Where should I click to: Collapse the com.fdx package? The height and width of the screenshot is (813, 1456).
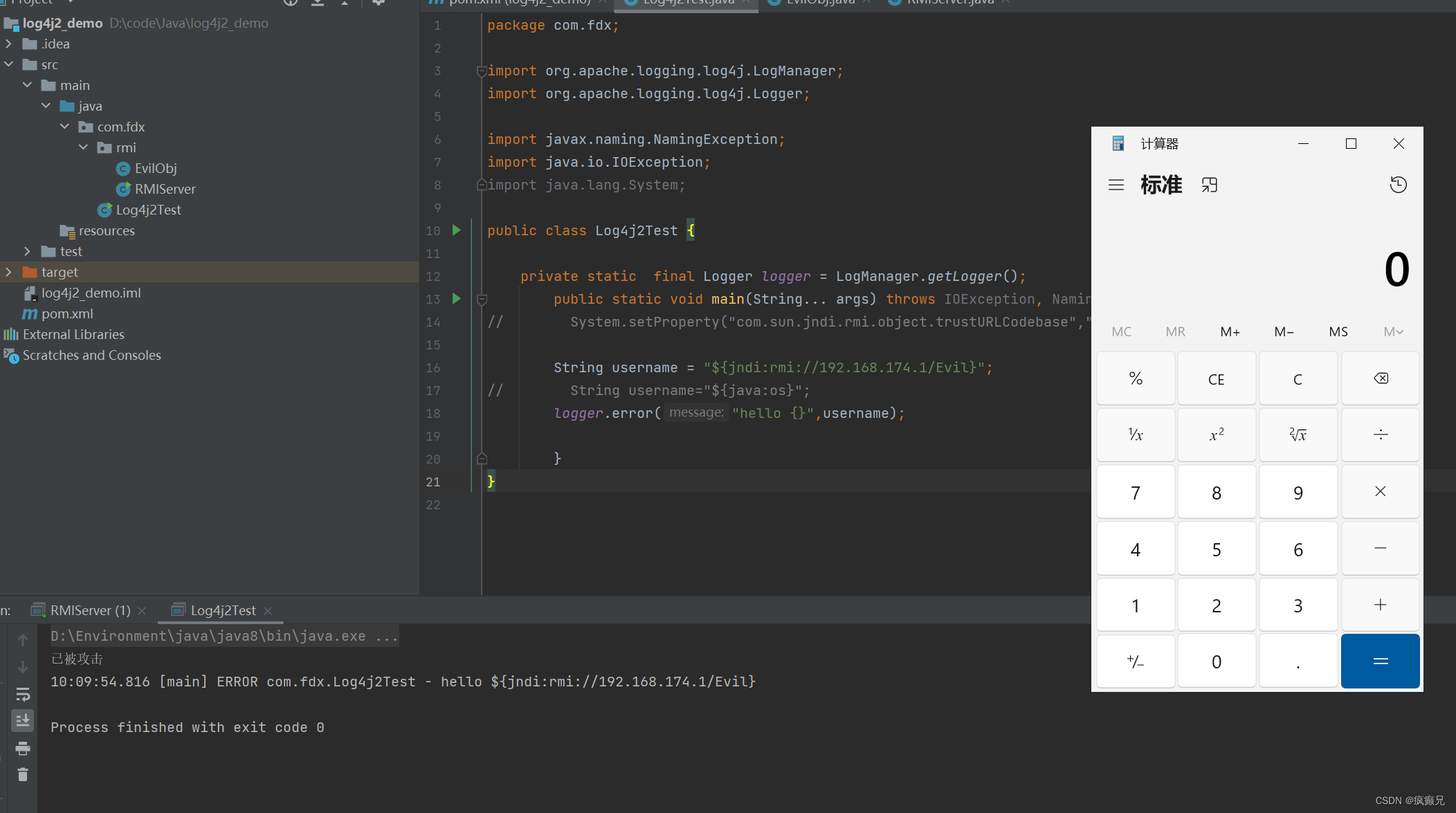click(x=65, y=127)
